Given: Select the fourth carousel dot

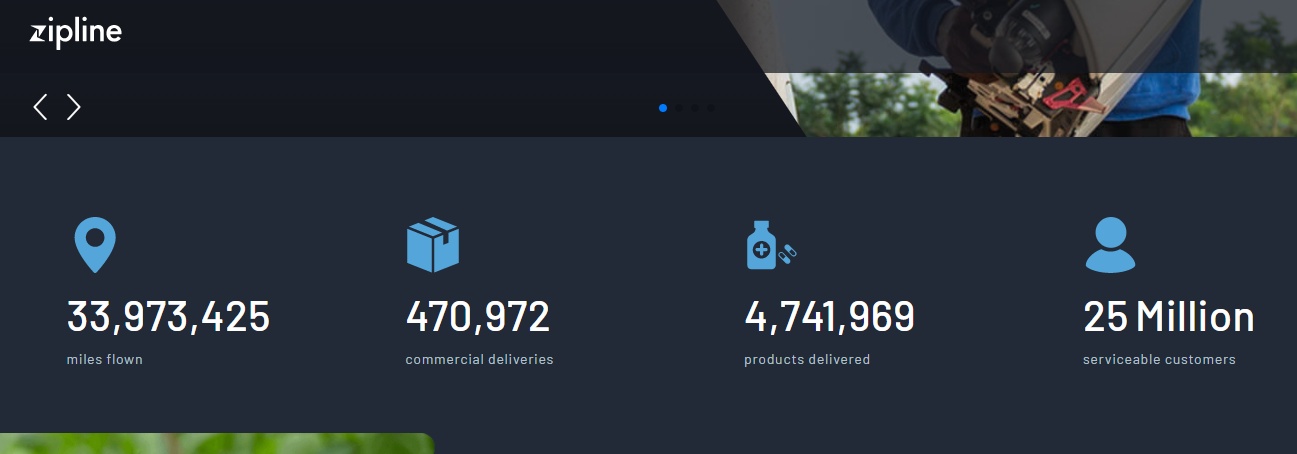Looking at the screenshot, I should coord(711,107).
